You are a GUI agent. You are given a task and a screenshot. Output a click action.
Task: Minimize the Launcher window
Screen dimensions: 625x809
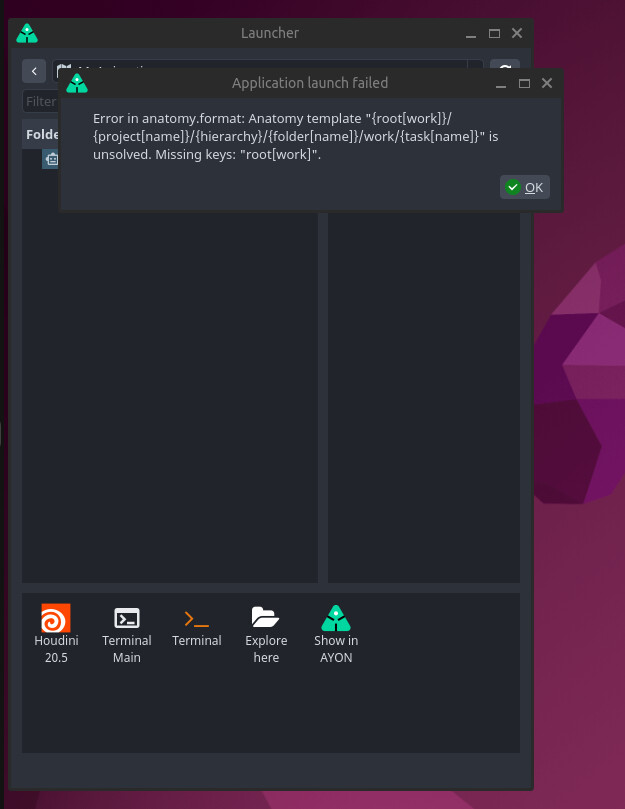471,33
